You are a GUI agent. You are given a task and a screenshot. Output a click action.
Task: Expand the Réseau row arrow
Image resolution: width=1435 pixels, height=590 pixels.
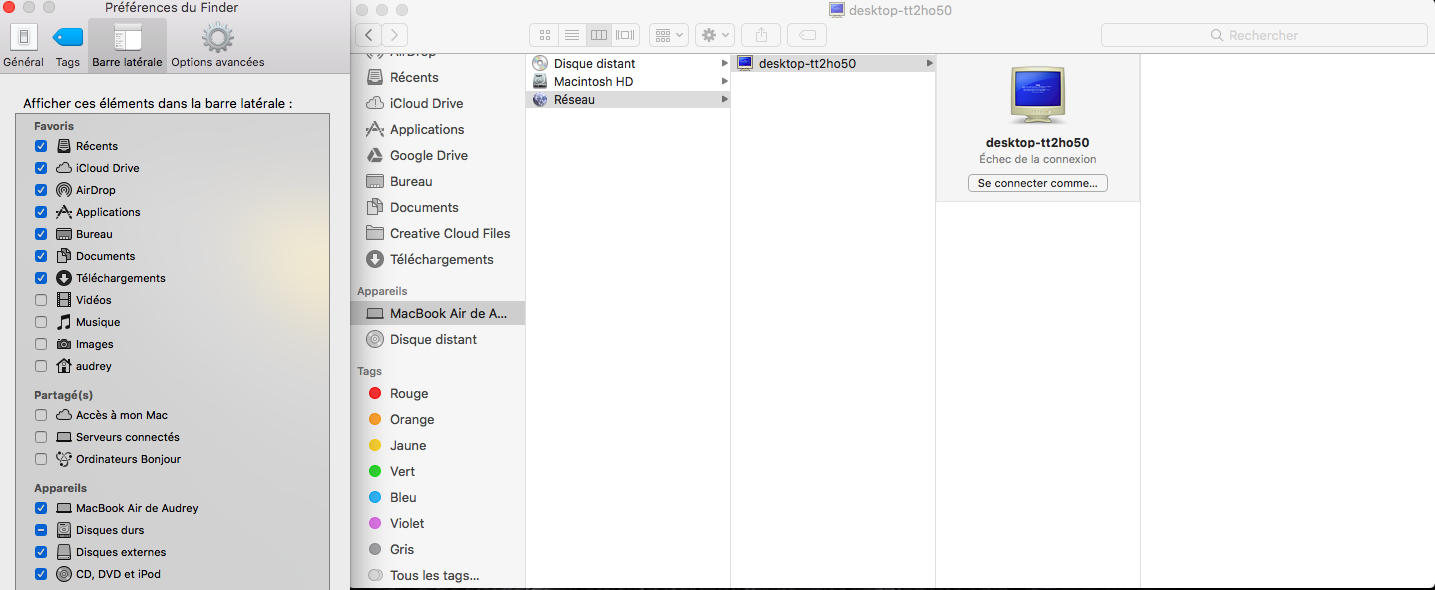click(724, 99)
